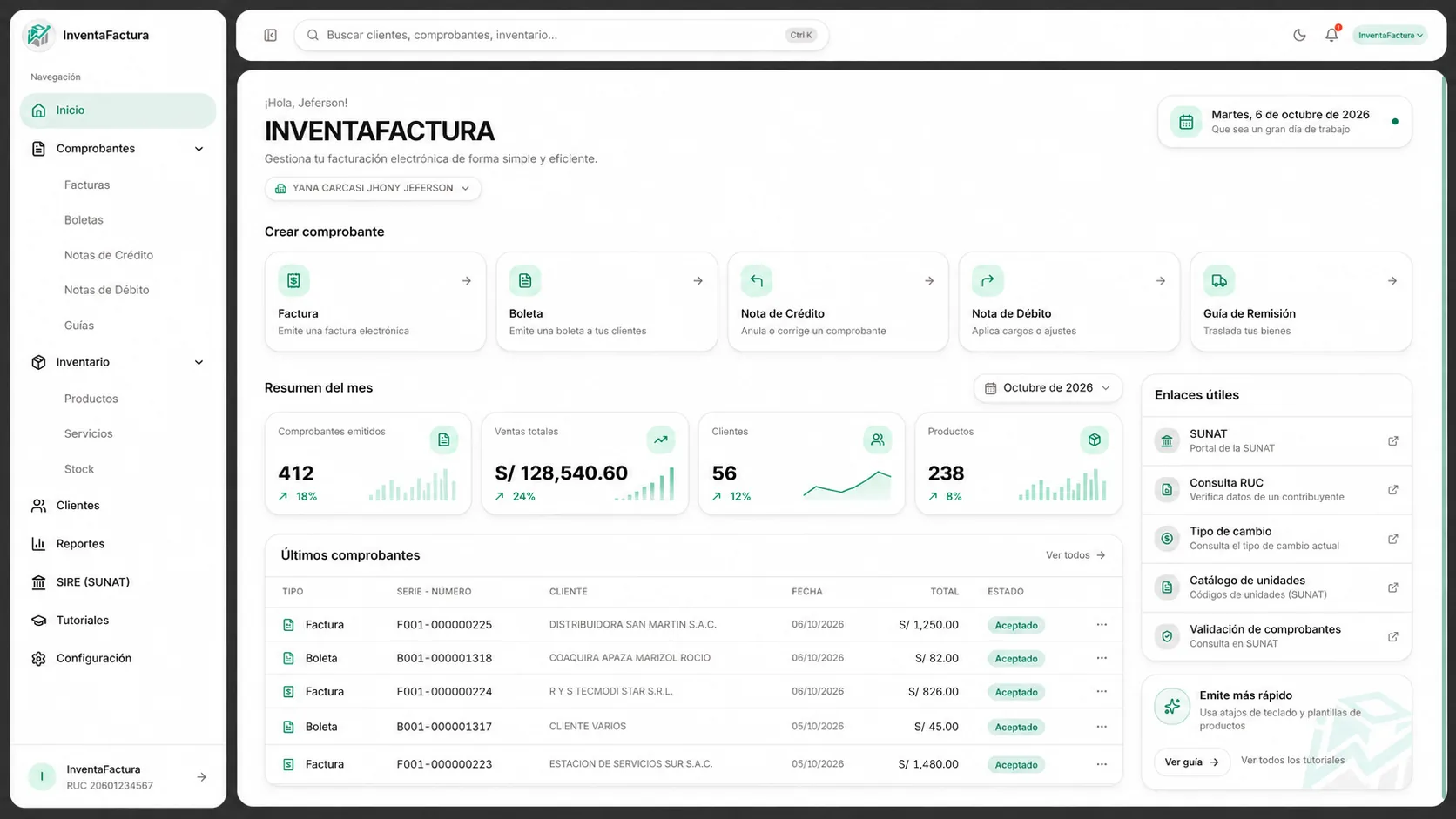Click the Ver guía button
Screen dimensions: 1456x819
1192,762
